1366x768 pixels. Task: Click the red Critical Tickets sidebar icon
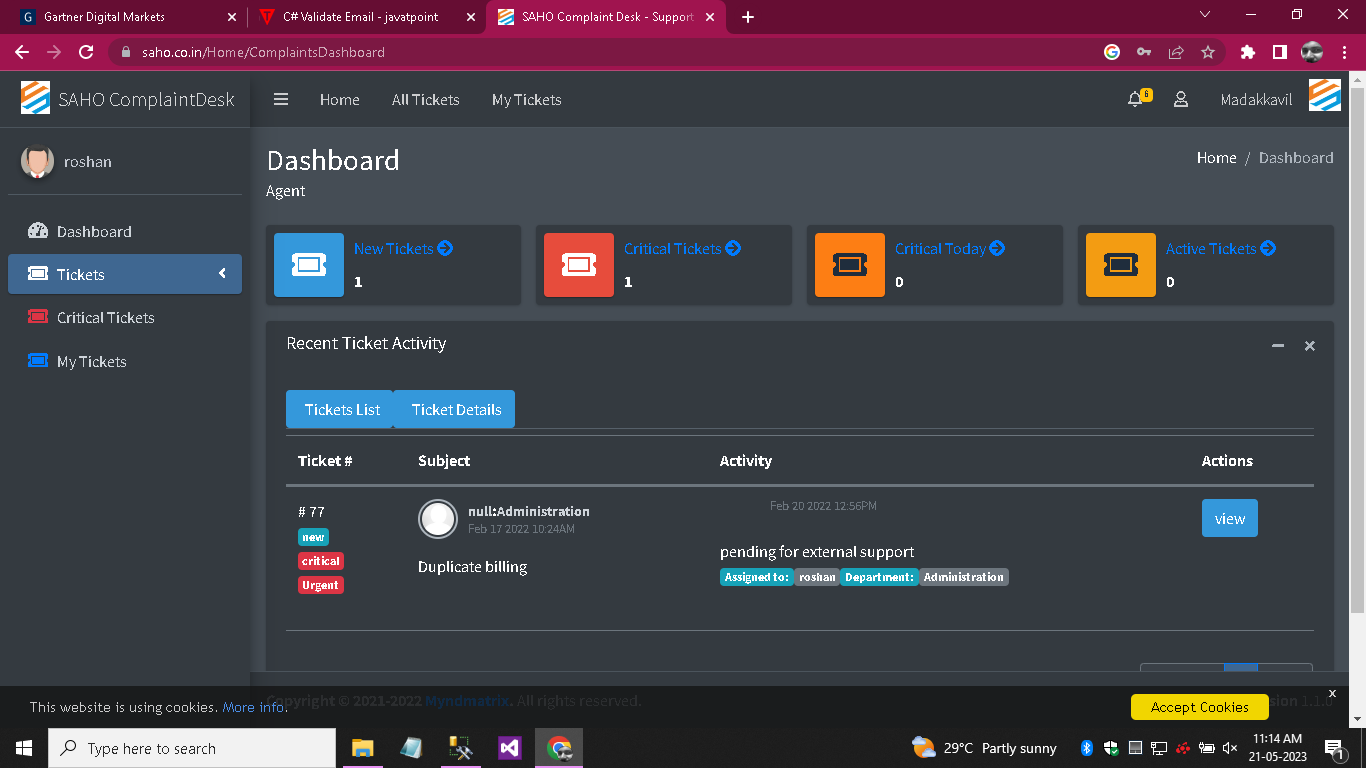click(37, 317)
